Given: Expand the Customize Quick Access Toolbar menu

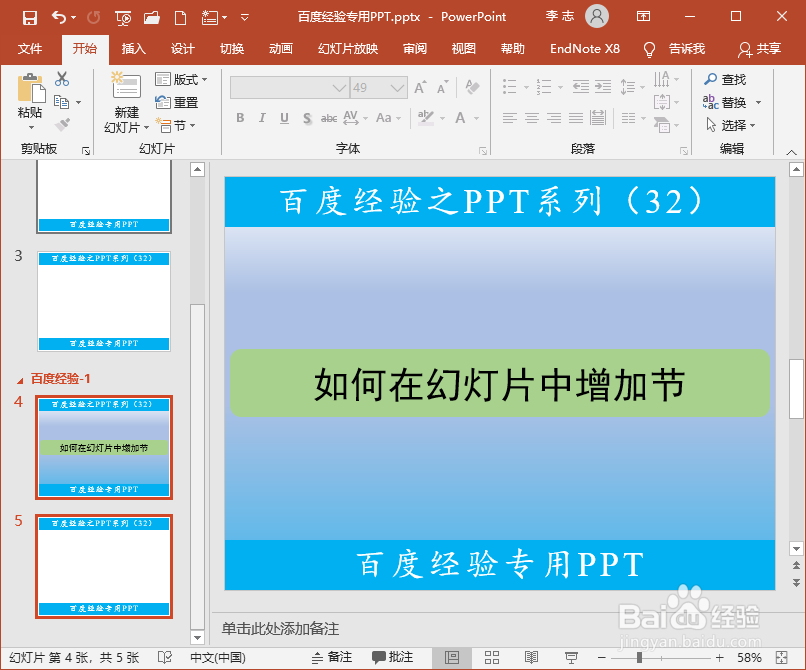Looking at the screenshot, I should coord(245,18).
